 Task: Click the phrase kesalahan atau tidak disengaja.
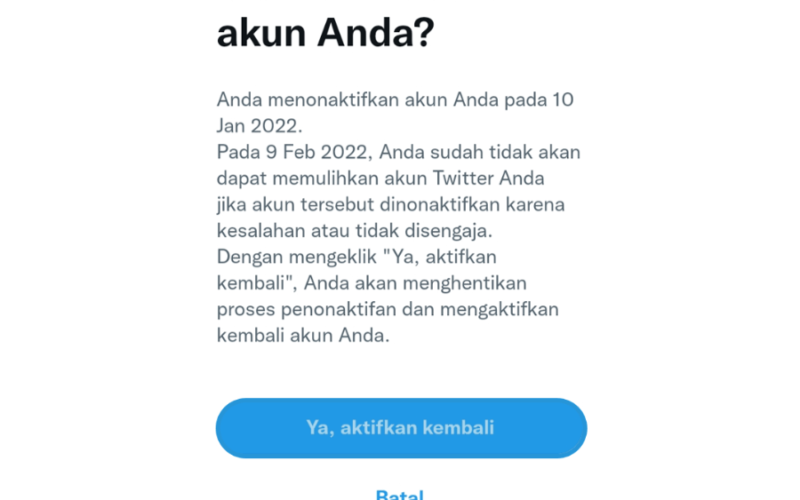coord(355,231)
